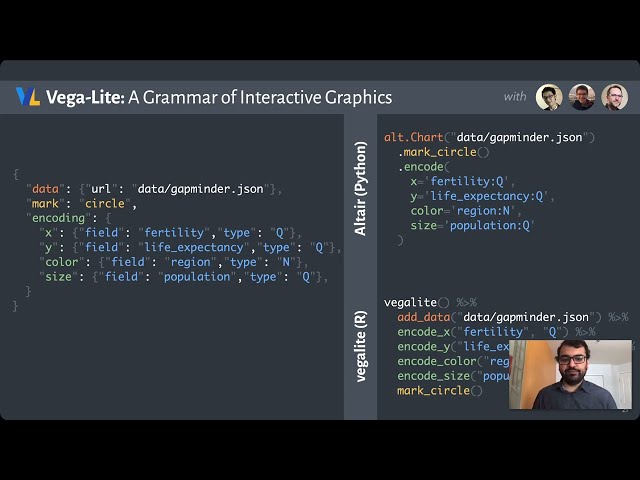Click the JSON "y" life_expectancy field line
Viewport: 640px width, 480px height.
point(190,248)
